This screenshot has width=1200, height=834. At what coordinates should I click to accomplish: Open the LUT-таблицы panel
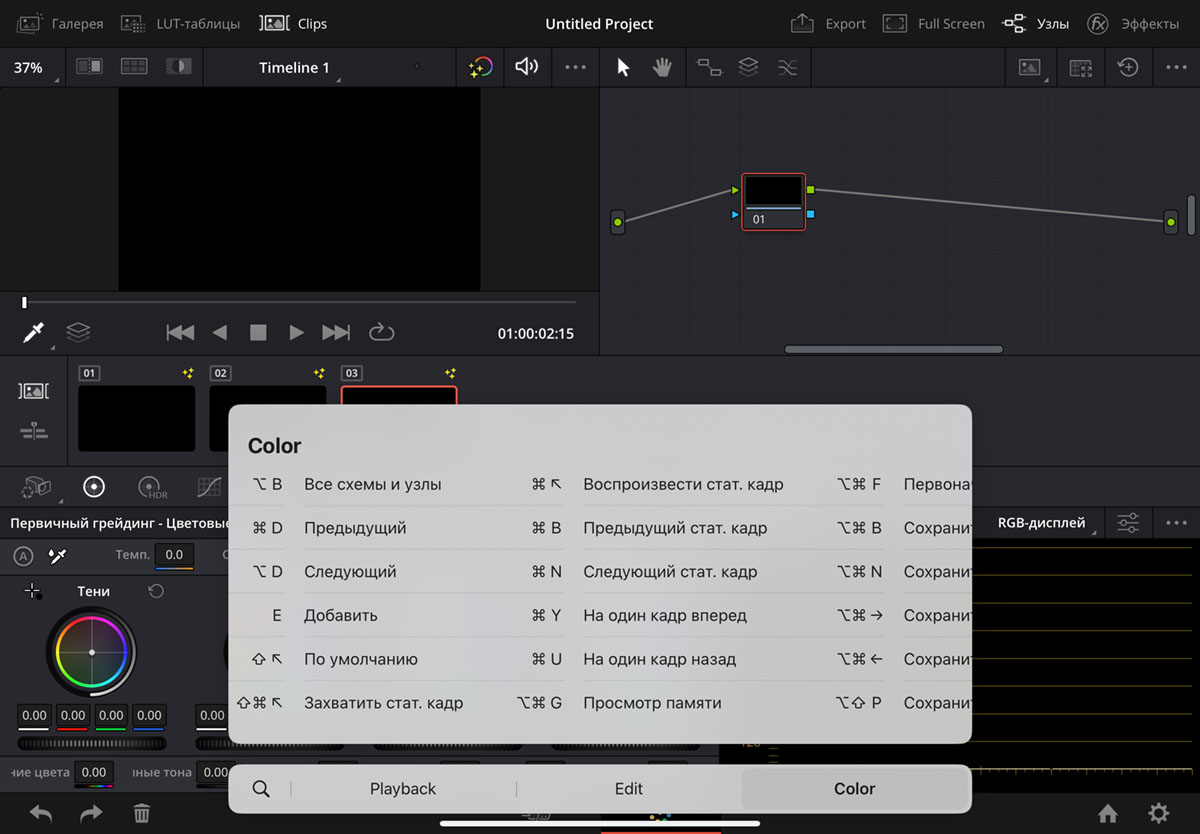point(180,23)
